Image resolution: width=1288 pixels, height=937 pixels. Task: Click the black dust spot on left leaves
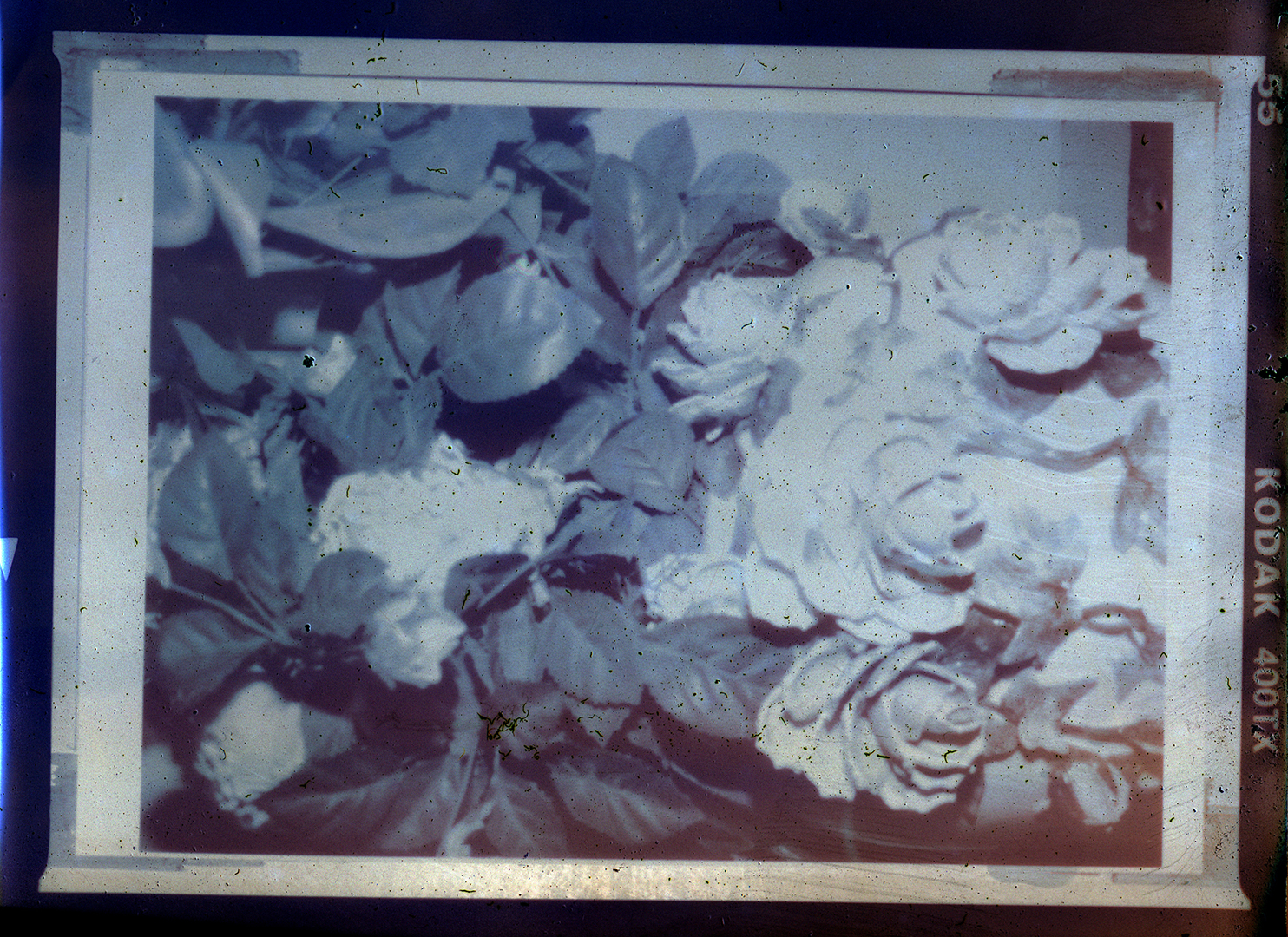[x=306, y=360]
